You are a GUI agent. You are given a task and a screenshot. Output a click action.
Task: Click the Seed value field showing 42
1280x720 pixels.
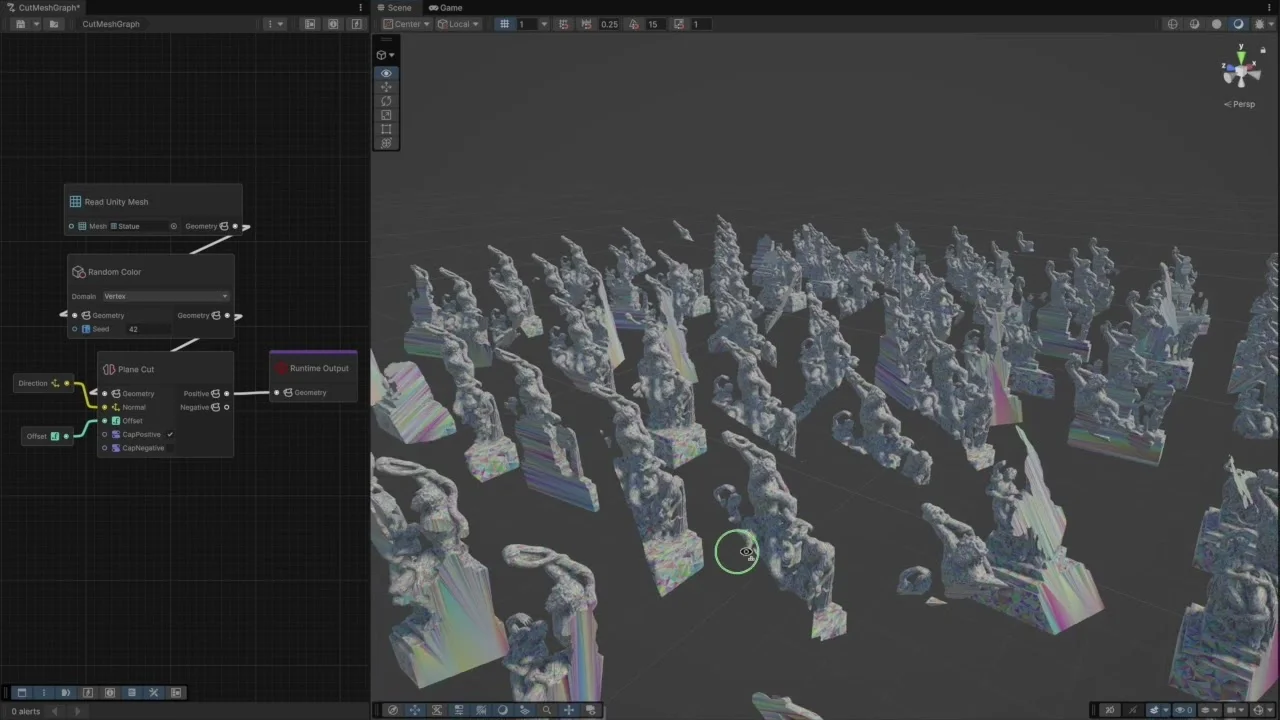tap(148, 329)
